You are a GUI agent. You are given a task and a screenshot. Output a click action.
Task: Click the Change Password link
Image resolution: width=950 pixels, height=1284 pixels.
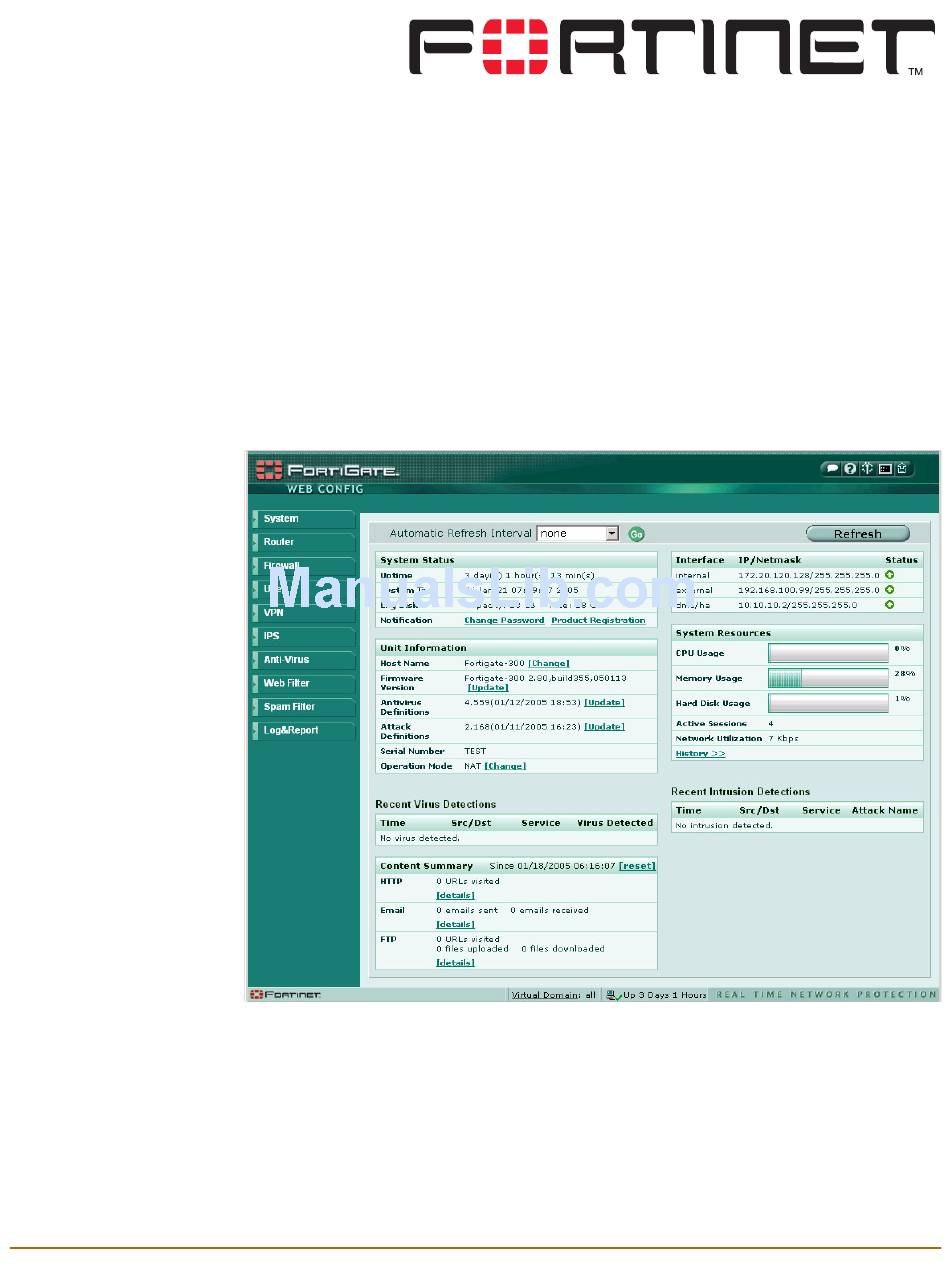[x=504, y=620]
